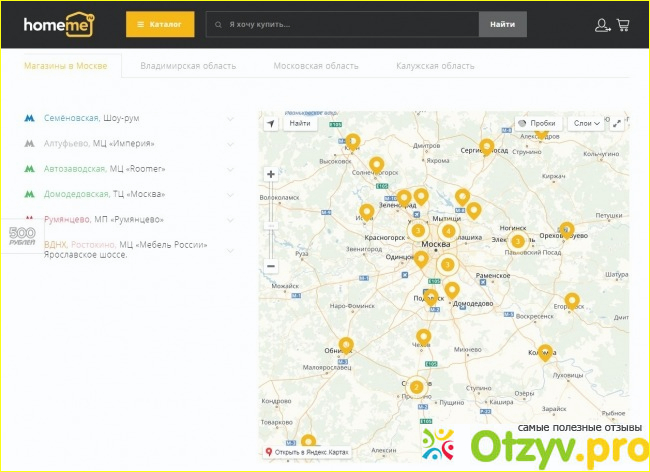Click the store pin near Егорьевск
Viewport: 650px width, 472px height.
tap(572, 300)
